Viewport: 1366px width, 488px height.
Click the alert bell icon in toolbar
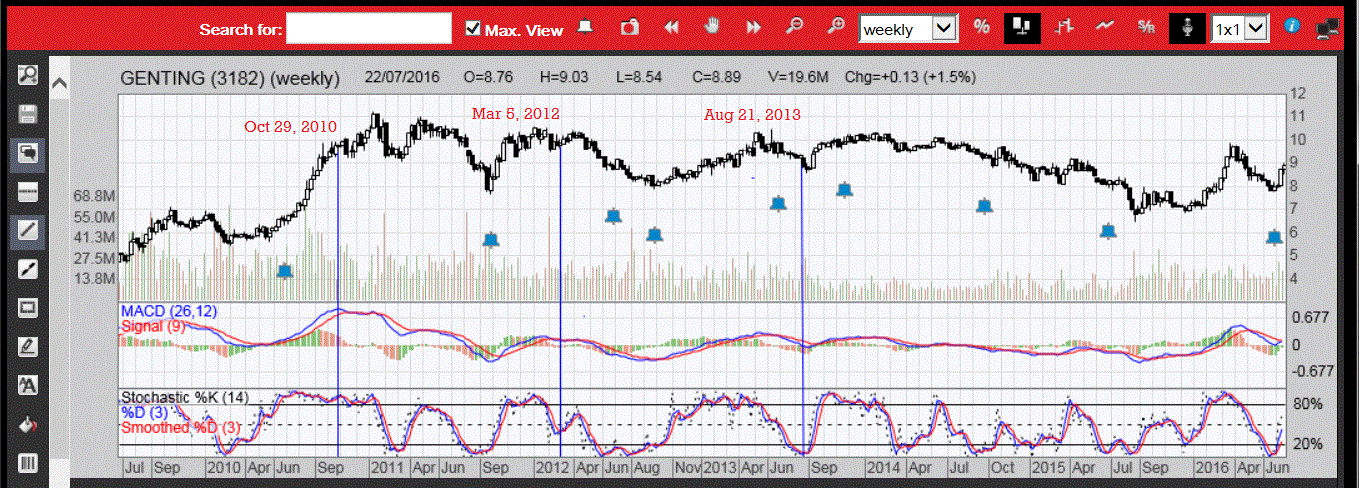pos(586,28)
